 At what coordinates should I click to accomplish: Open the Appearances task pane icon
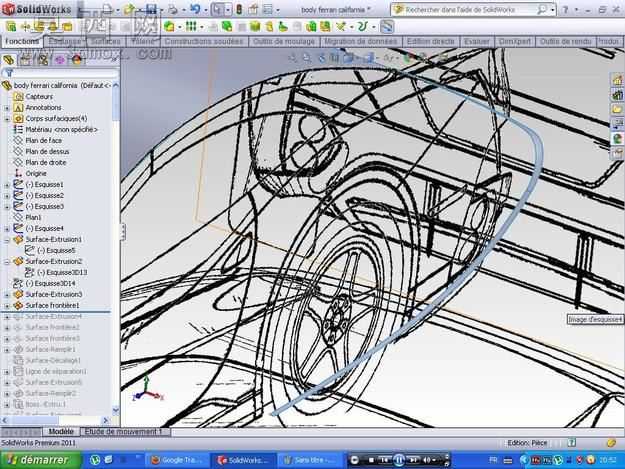point(618,138)
